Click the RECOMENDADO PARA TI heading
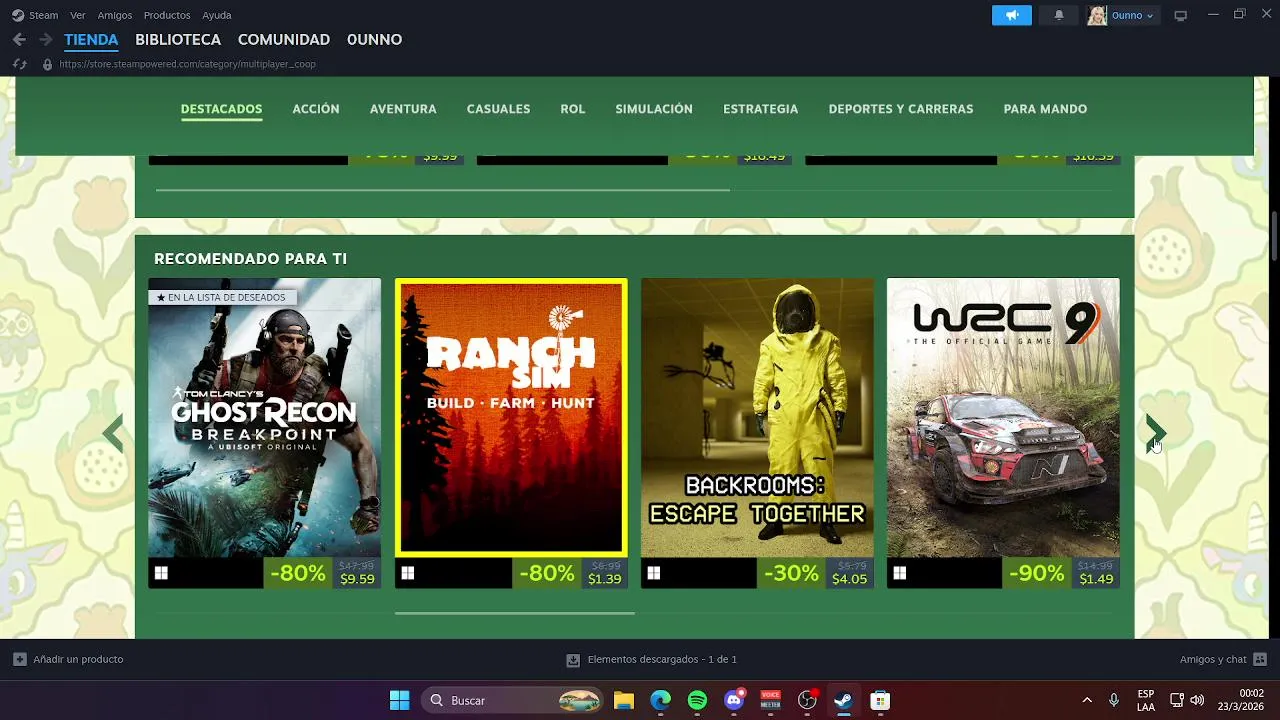Screen dimensions: 1280x720 pos(250,259)
